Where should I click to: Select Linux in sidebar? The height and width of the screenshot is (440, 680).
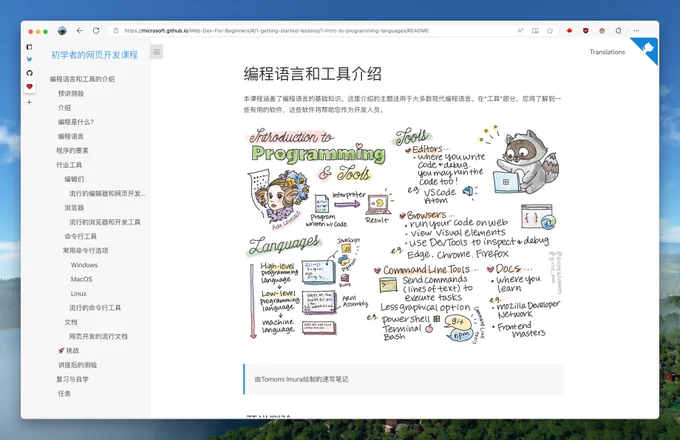(78, 293)
